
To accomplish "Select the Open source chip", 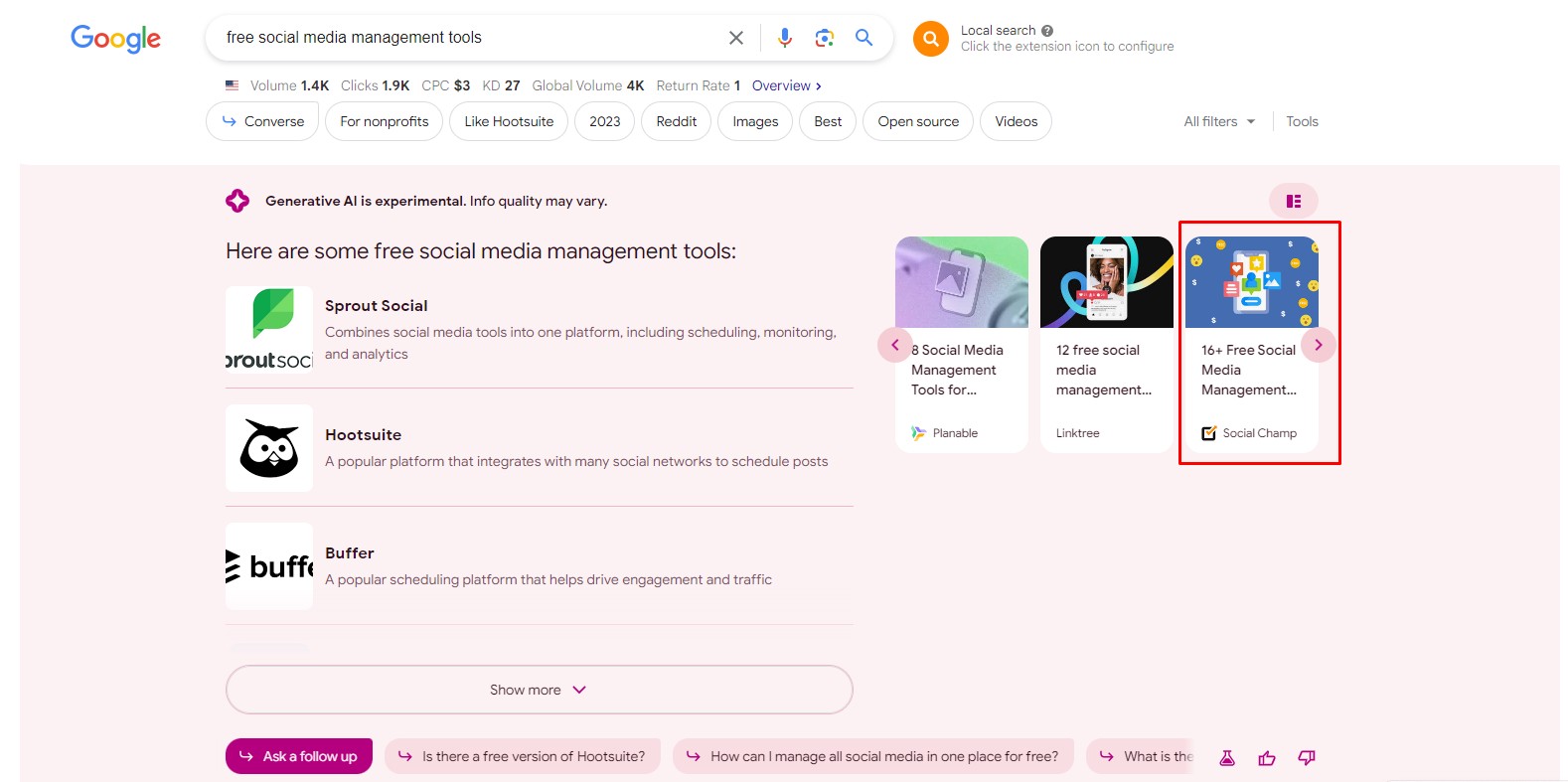I will pos(918,121).
